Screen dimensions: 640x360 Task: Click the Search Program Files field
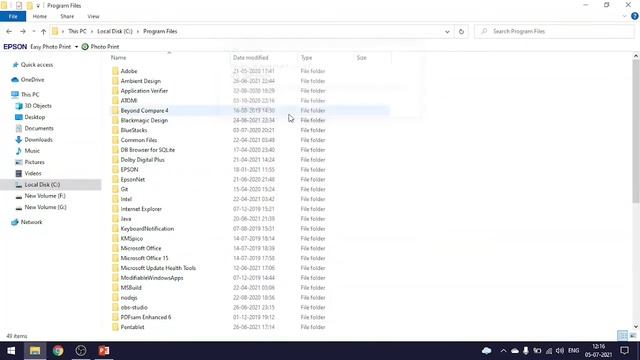[554, 31]
